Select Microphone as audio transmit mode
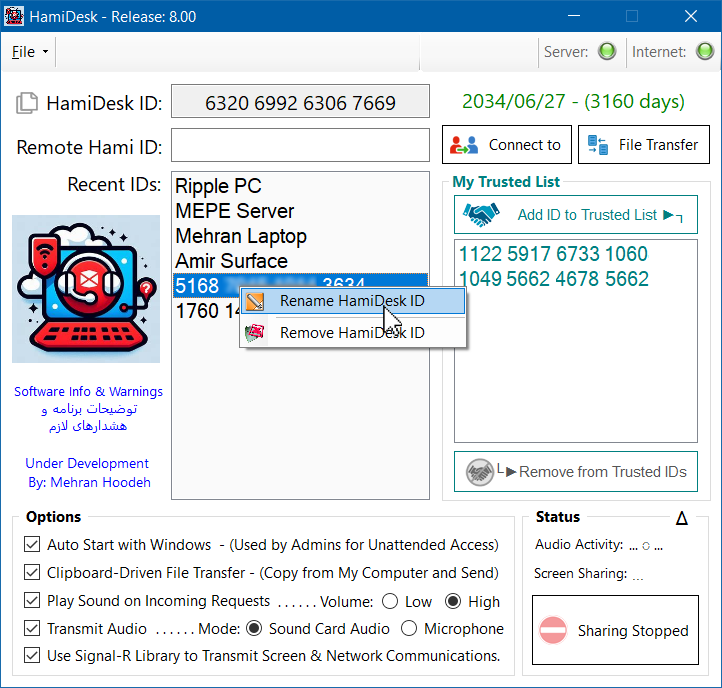Screen dimensions: 722x688 click(409, 629)
